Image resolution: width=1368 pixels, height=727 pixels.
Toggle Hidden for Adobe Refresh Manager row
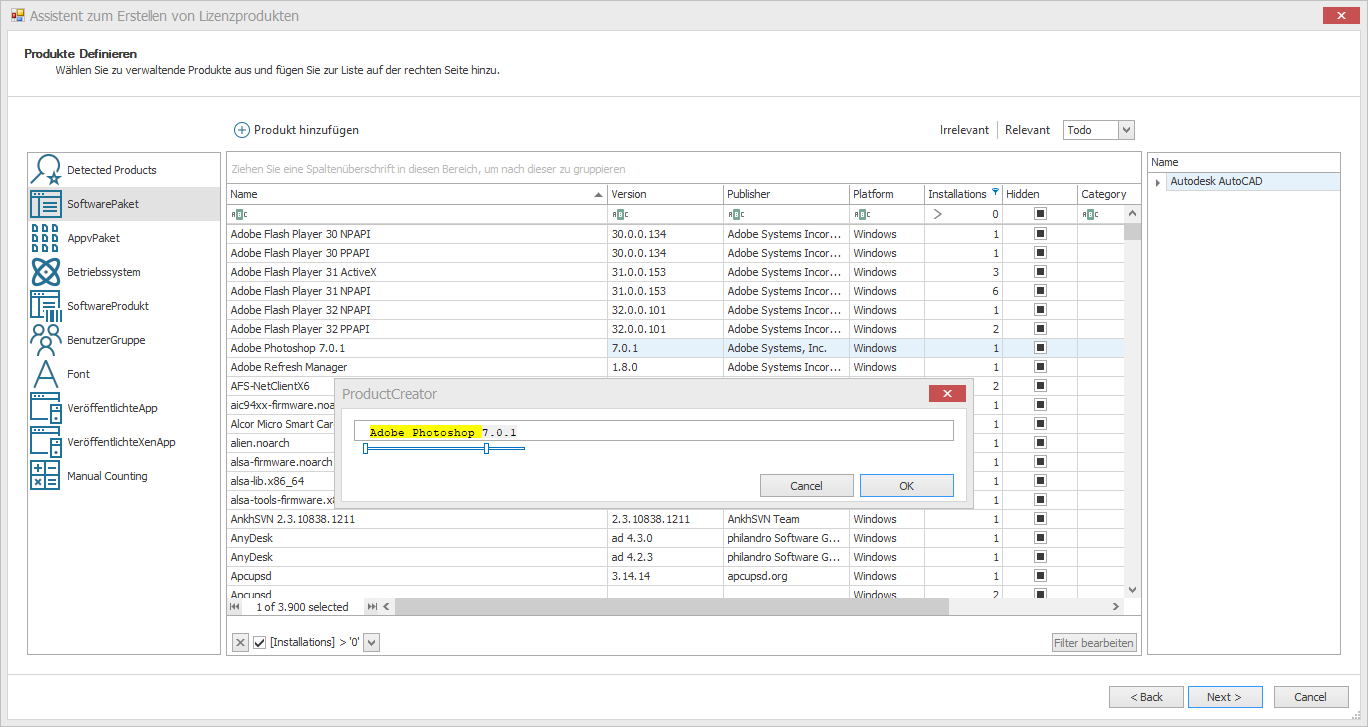click(1040, 367)
